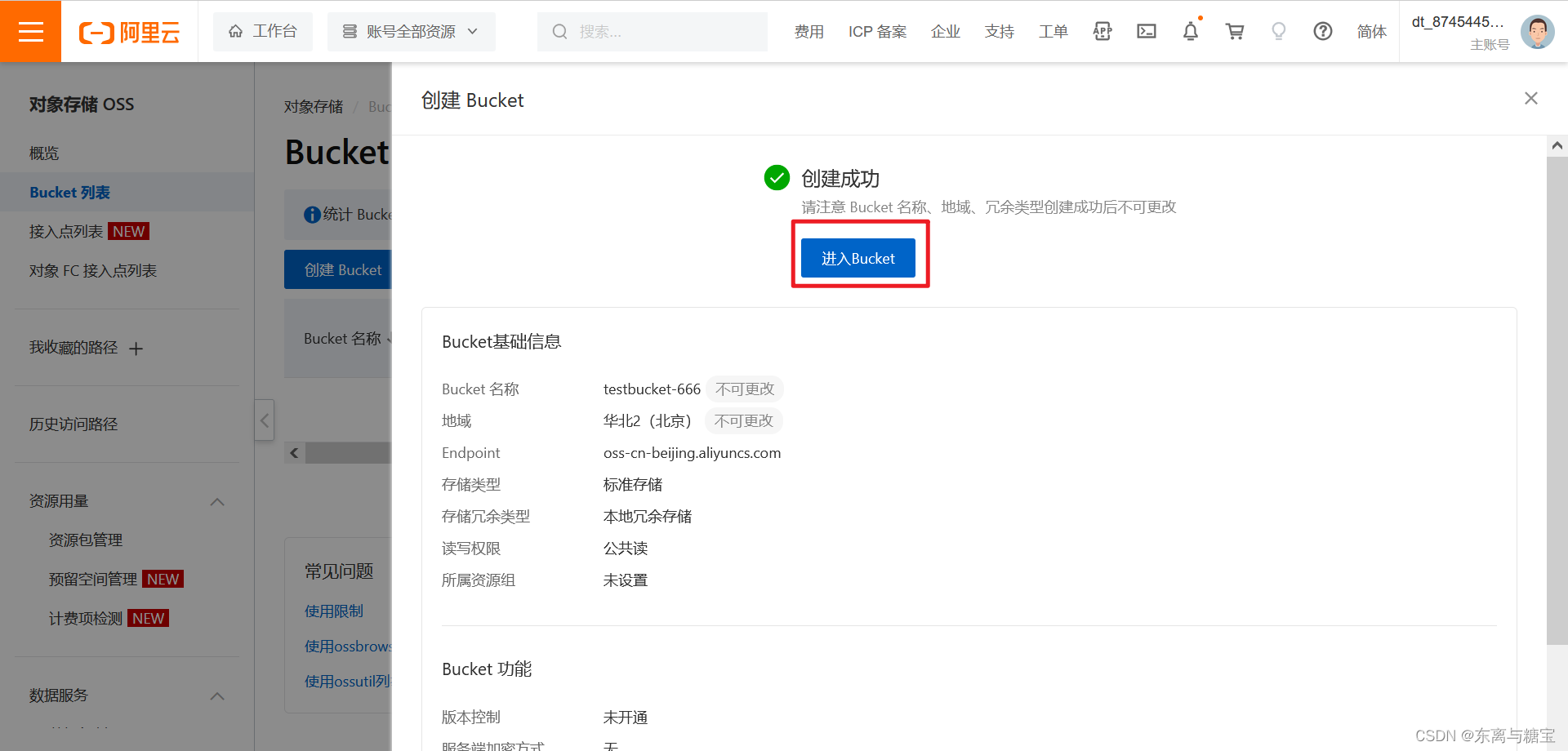Add a favorite path with plus icon
The height and width of the screenshot is (751, 1568).
coord(136,349)
